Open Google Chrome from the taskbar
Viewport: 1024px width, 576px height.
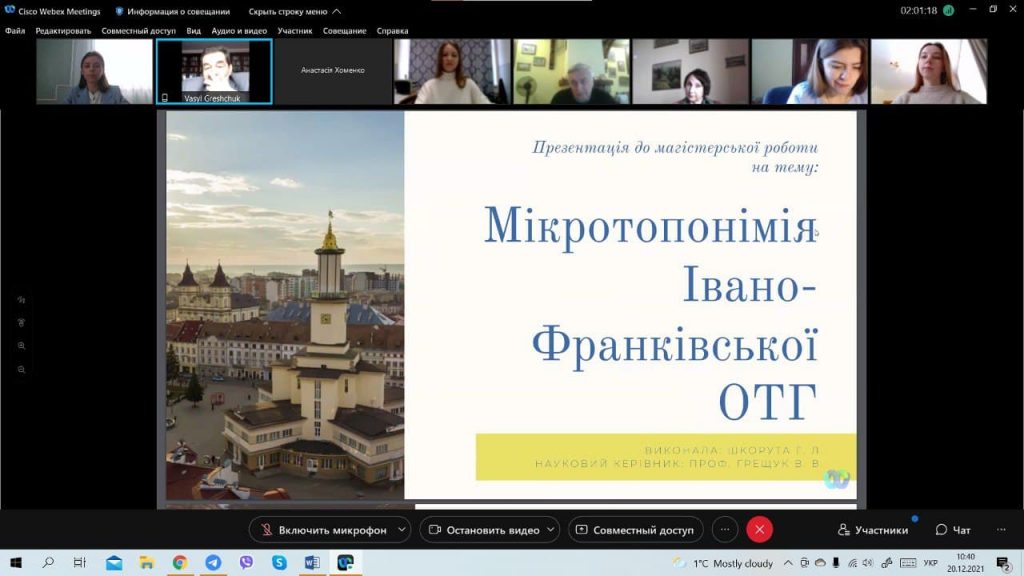click(180, 563)
